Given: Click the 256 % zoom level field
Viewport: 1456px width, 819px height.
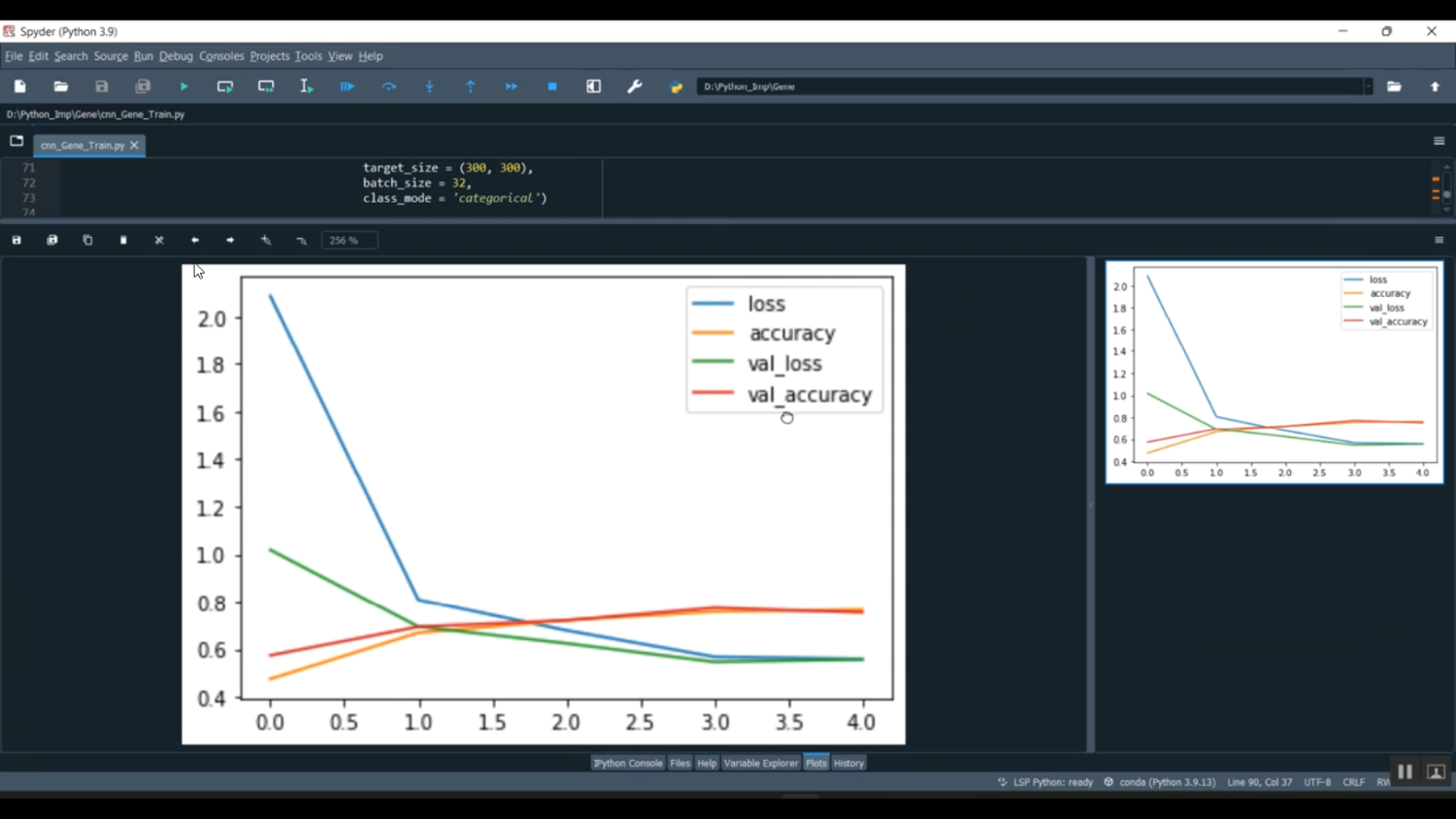Looking at the screenshot, I should tap(349, 240).
